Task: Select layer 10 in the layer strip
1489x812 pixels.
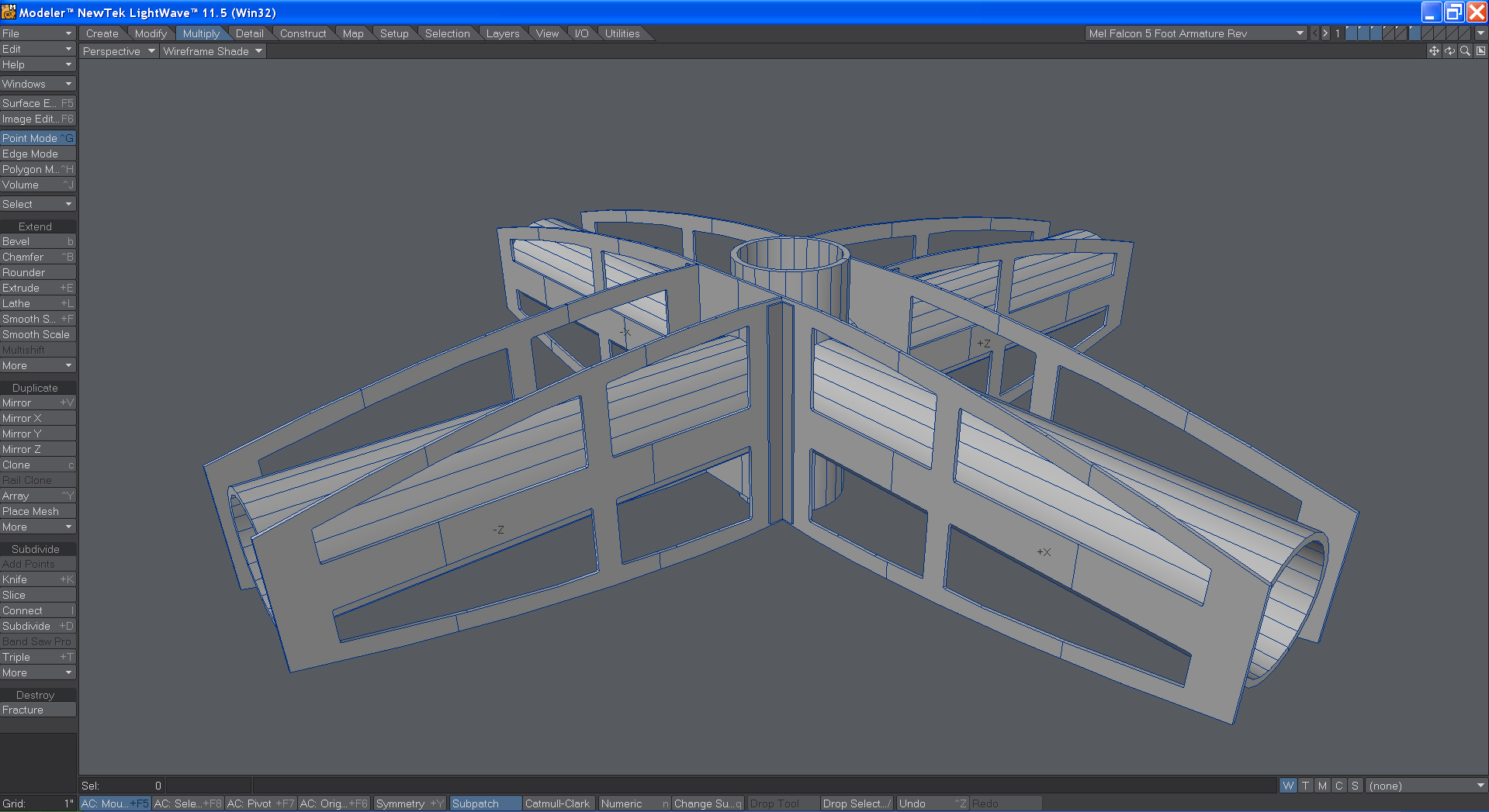Action: (1463, 33)
